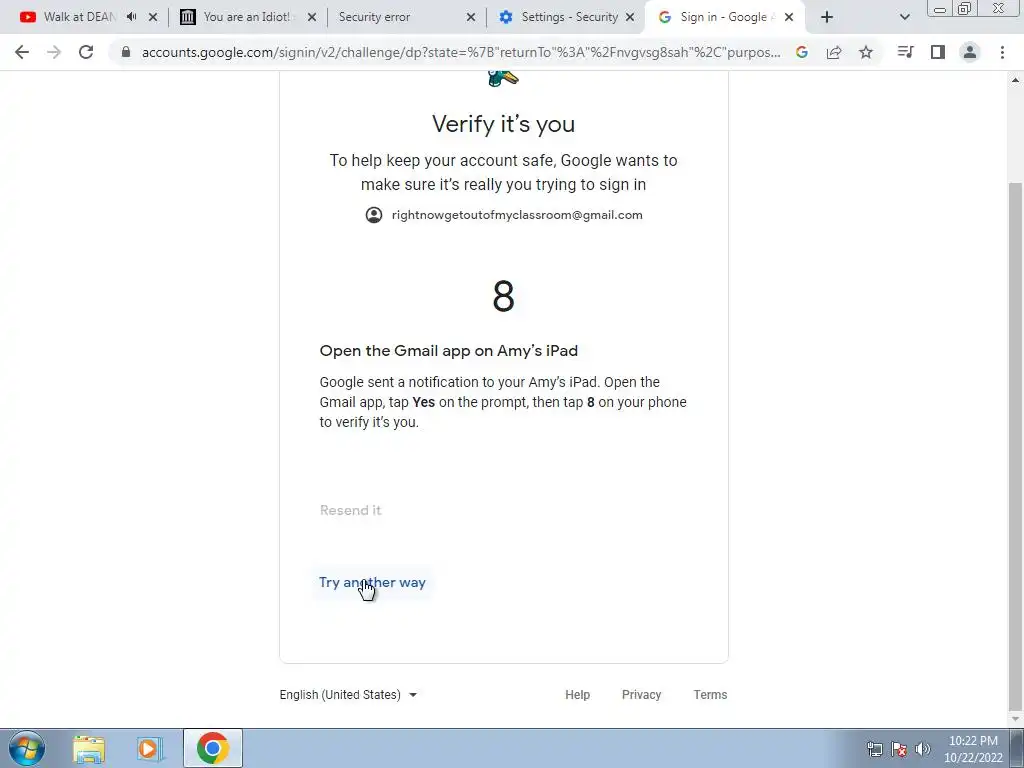Go back using the browser back arrow

tap(22, 52)
